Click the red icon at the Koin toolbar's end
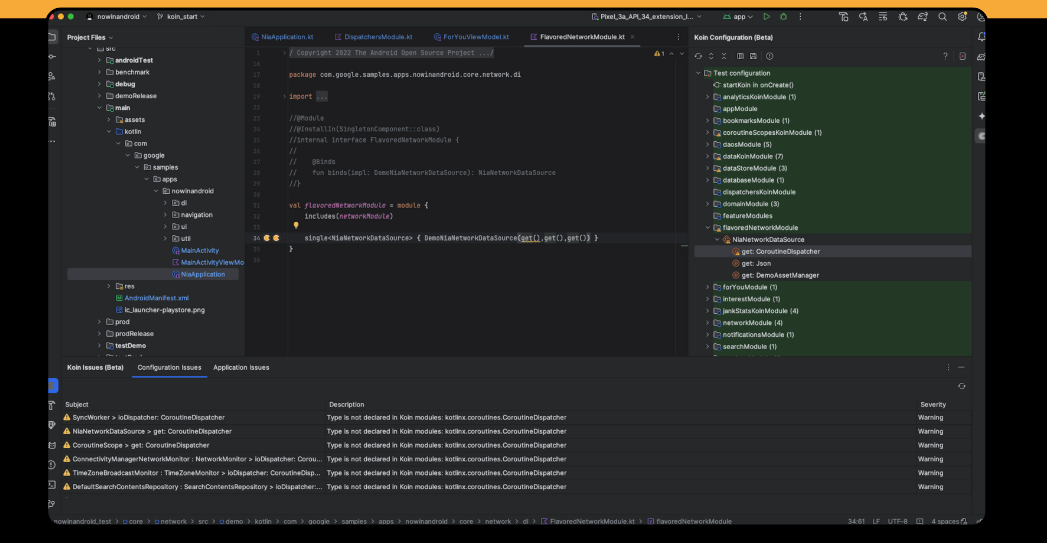 [962, 56]
